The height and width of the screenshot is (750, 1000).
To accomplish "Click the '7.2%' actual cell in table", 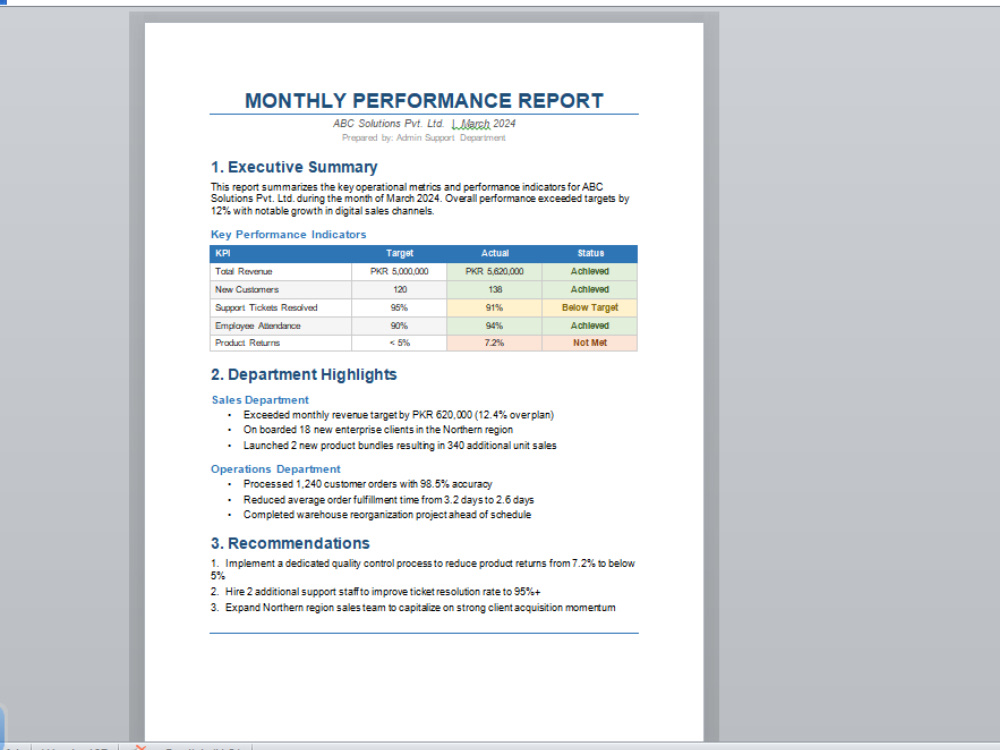I will pos(495,343).
